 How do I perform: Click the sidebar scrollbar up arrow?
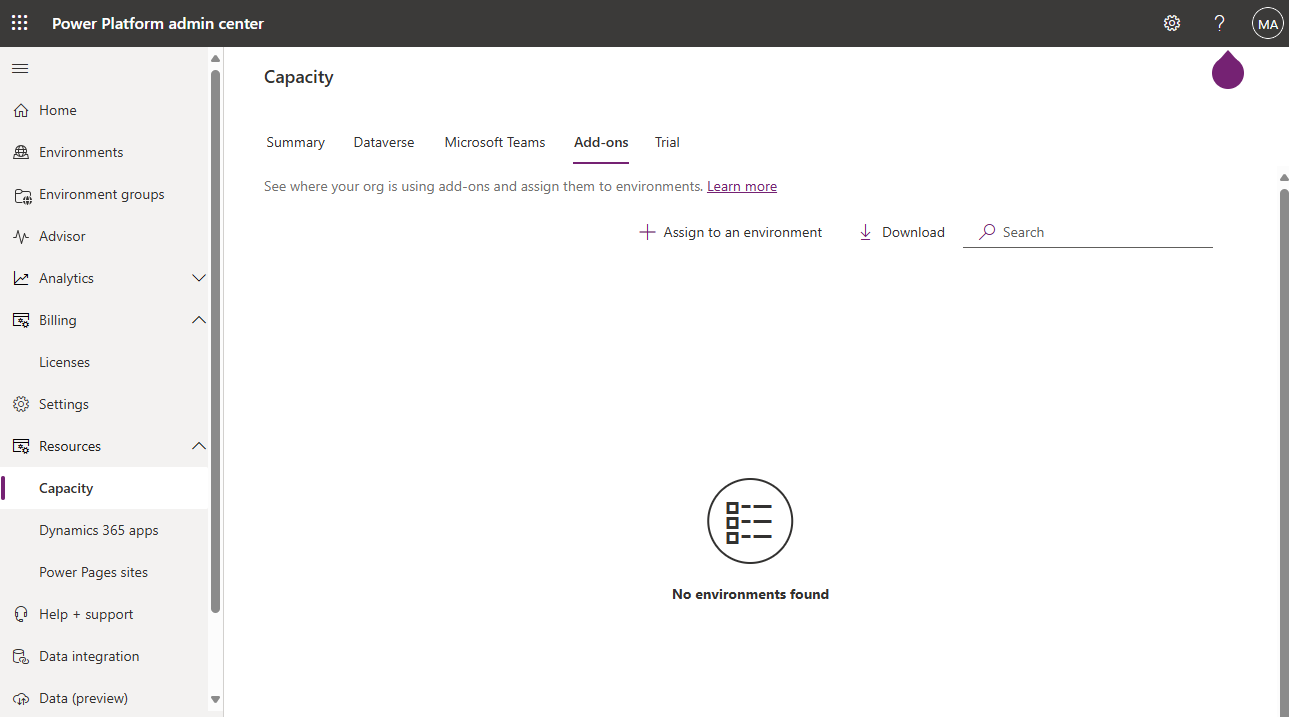tap(215, 59)
